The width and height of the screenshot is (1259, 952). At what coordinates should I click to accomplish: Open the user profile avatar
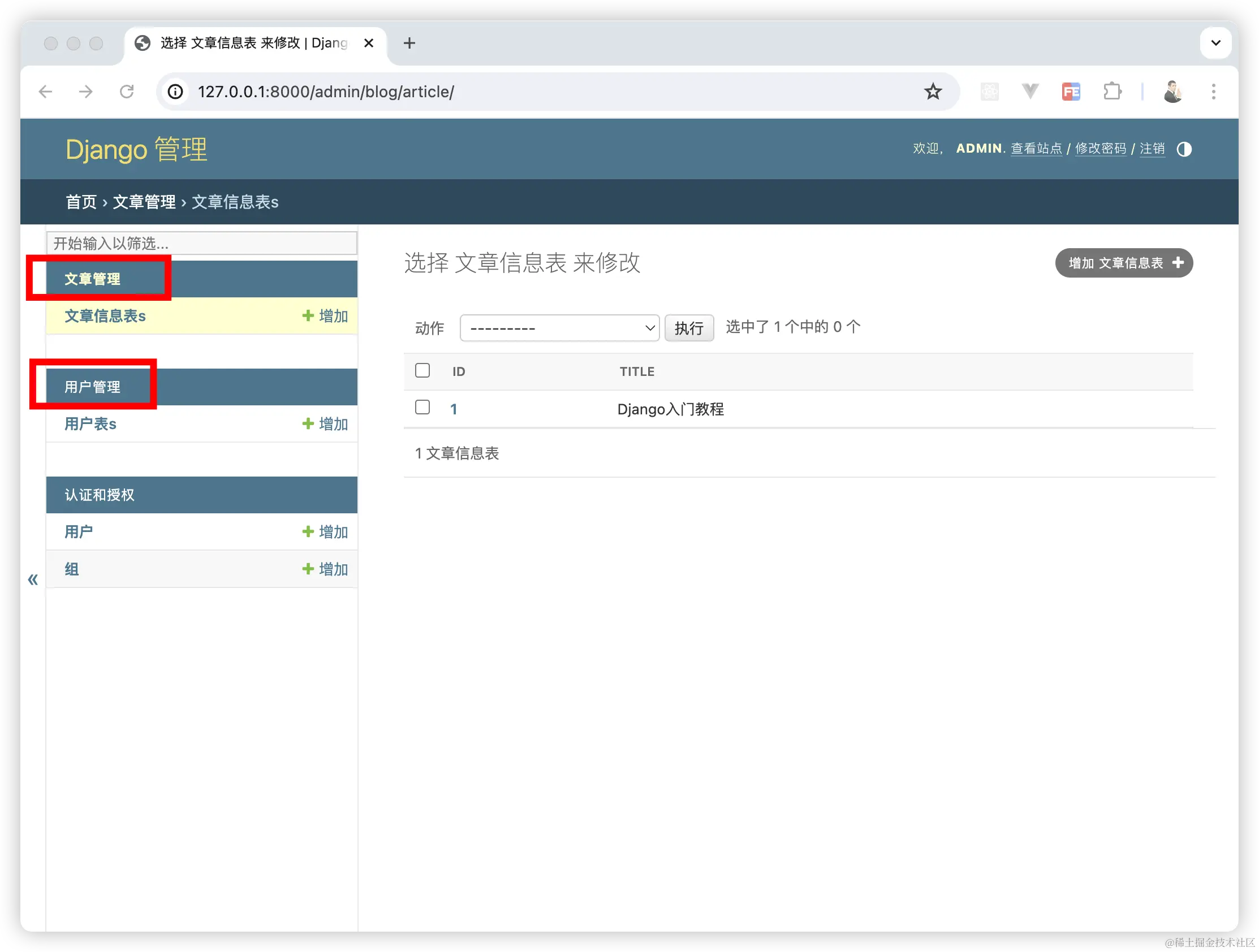[x=1172, y=92]
